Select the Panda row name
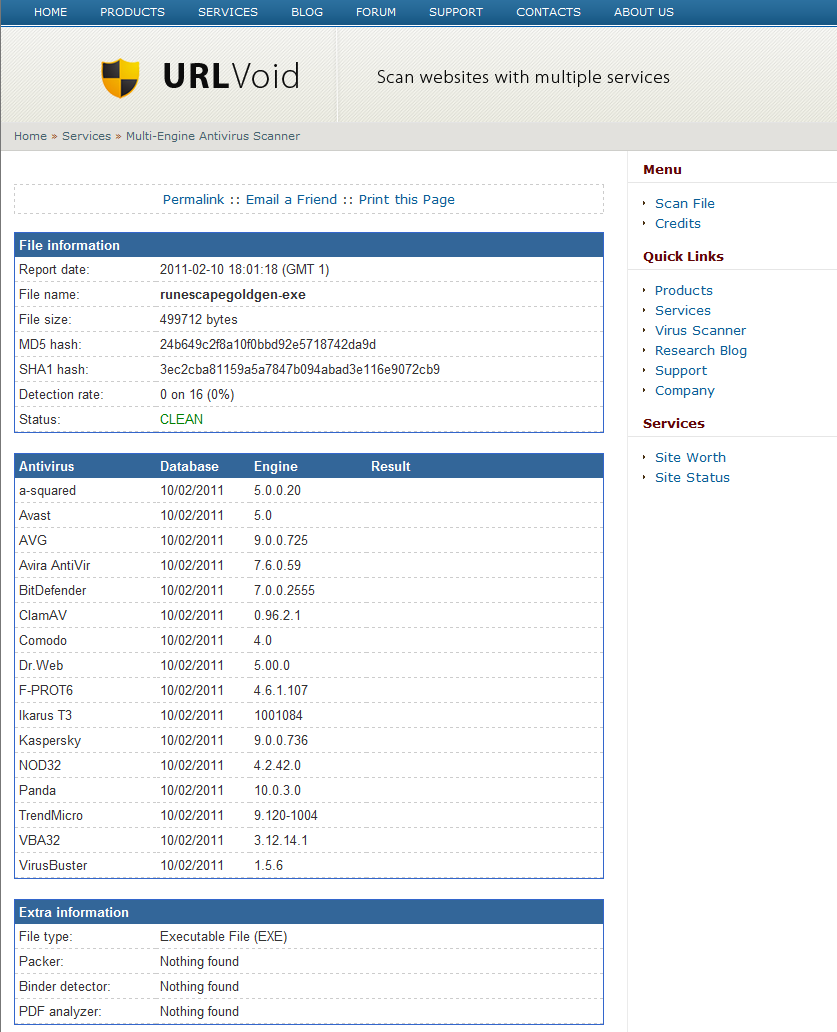This screenshot has width=837, height=1032. [x=38, y=790]
